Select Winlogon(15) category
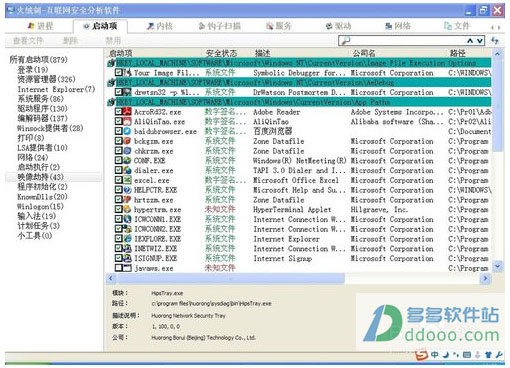This screenshot has height=368, width=510. [x=40, y=206]
